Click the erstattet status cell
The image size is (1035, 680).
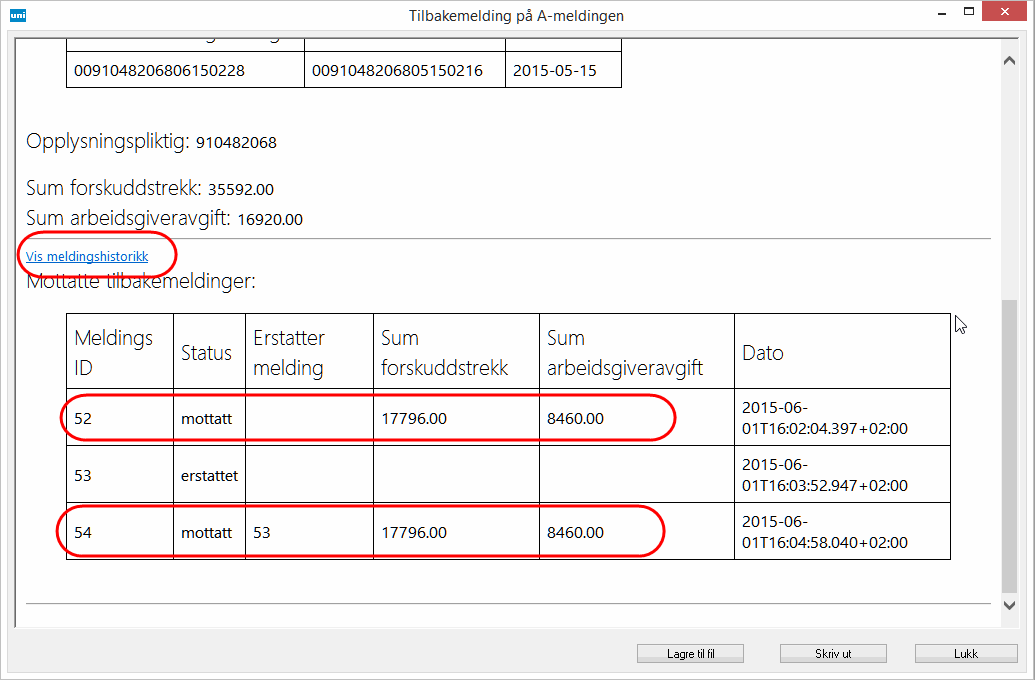[x=209, y=476]
